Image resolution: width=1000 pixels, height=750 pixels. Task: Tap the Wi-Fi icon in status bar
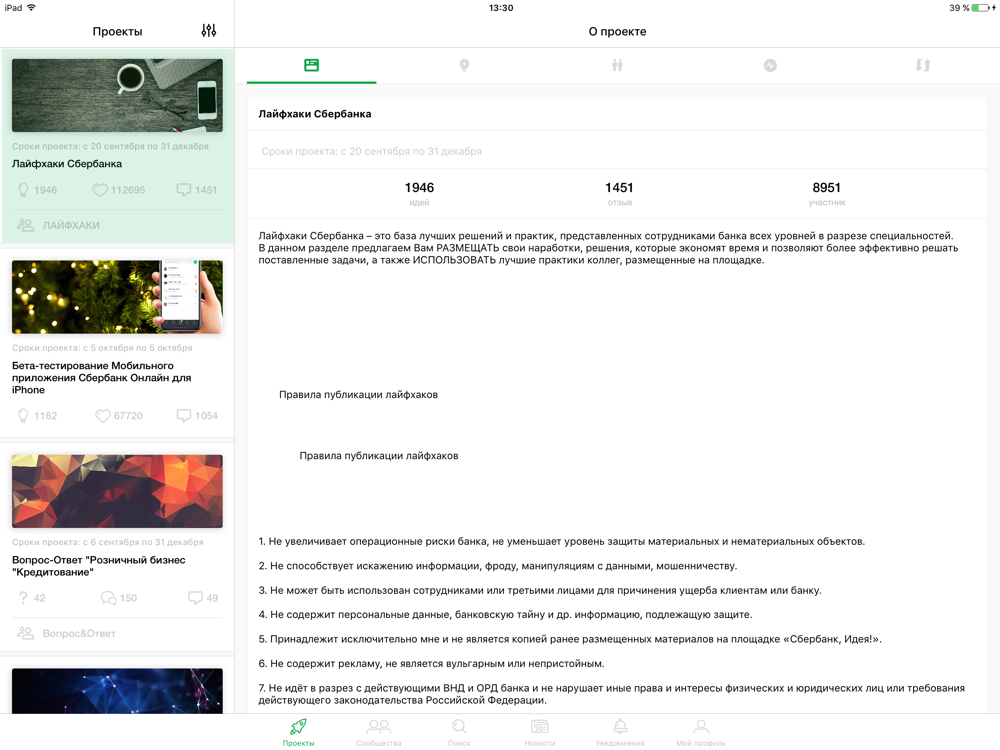[x=31, y=8]
